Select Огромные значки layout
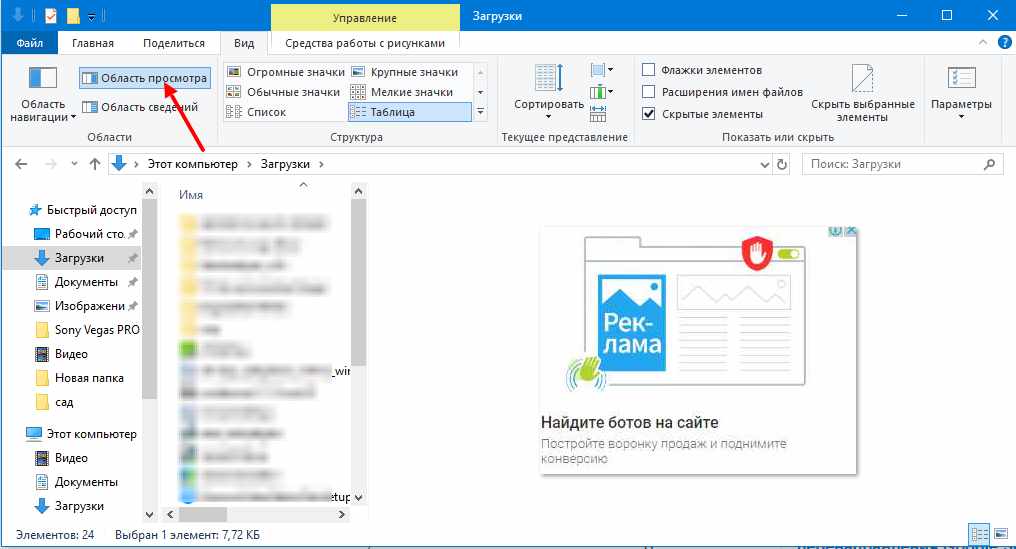 (x=286, y=72)
